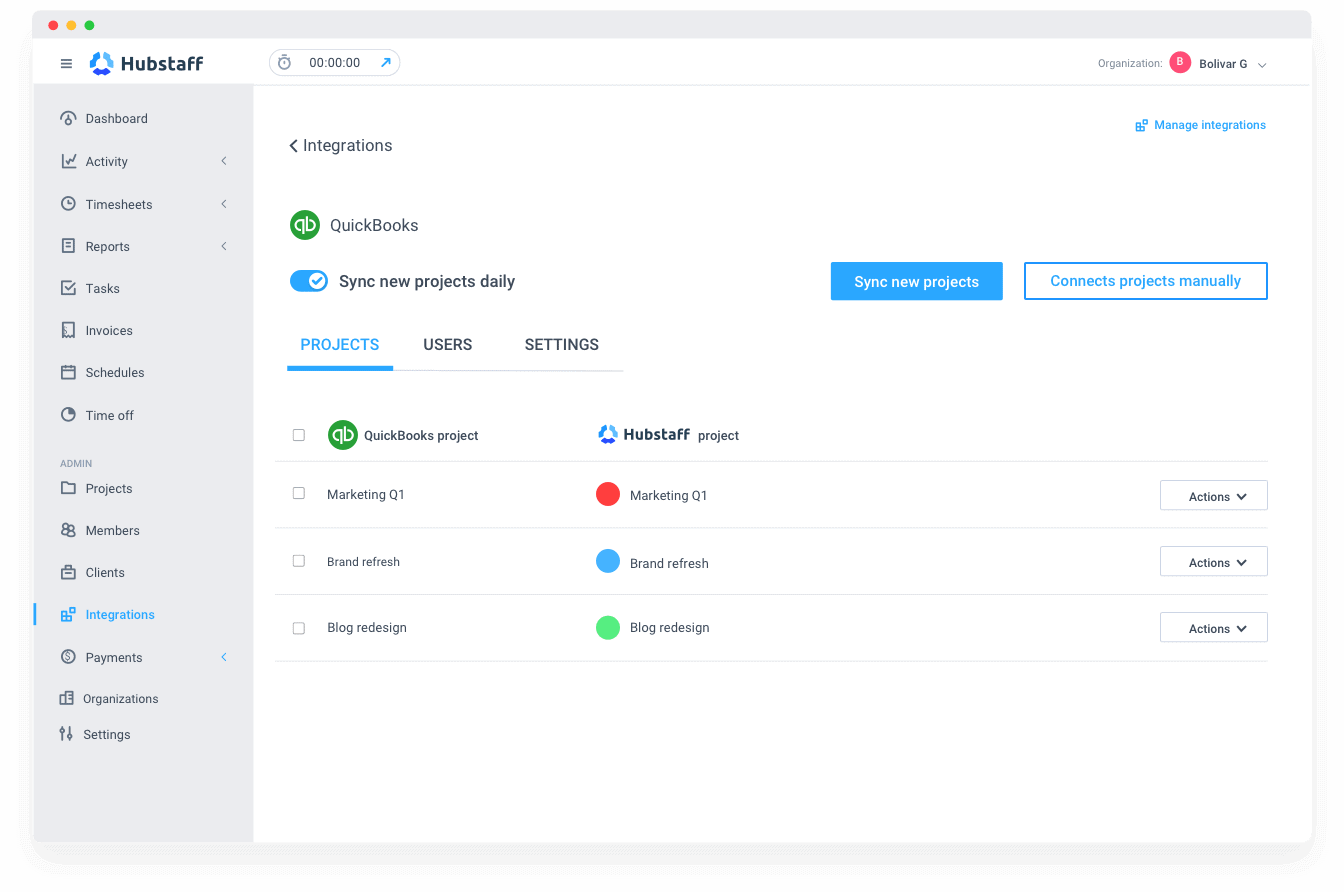The width and height of the screenshot is (1344, 892).
Task: Click Hubstaff project name Brand refresh
Action: [x=669, y=563]
